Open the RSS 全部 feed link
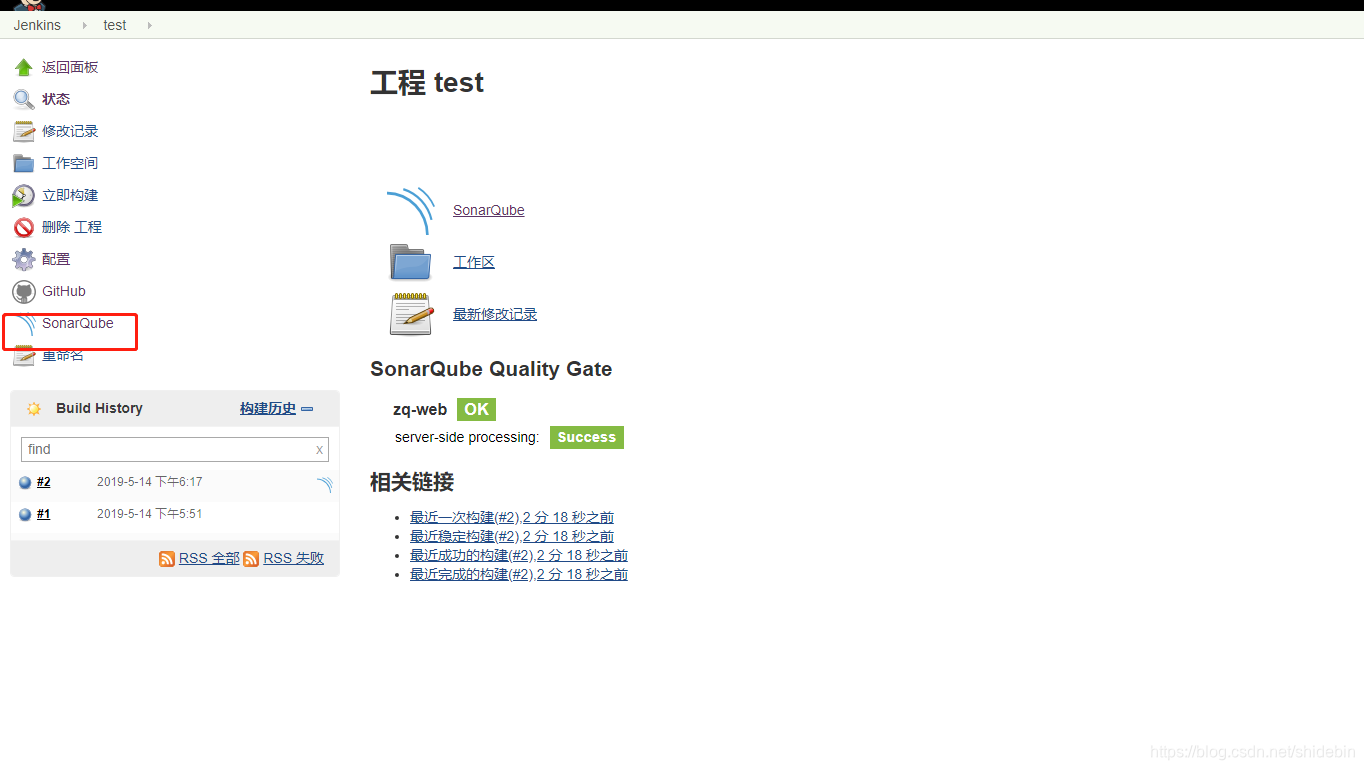The image size is (1364, 770). 209,558
